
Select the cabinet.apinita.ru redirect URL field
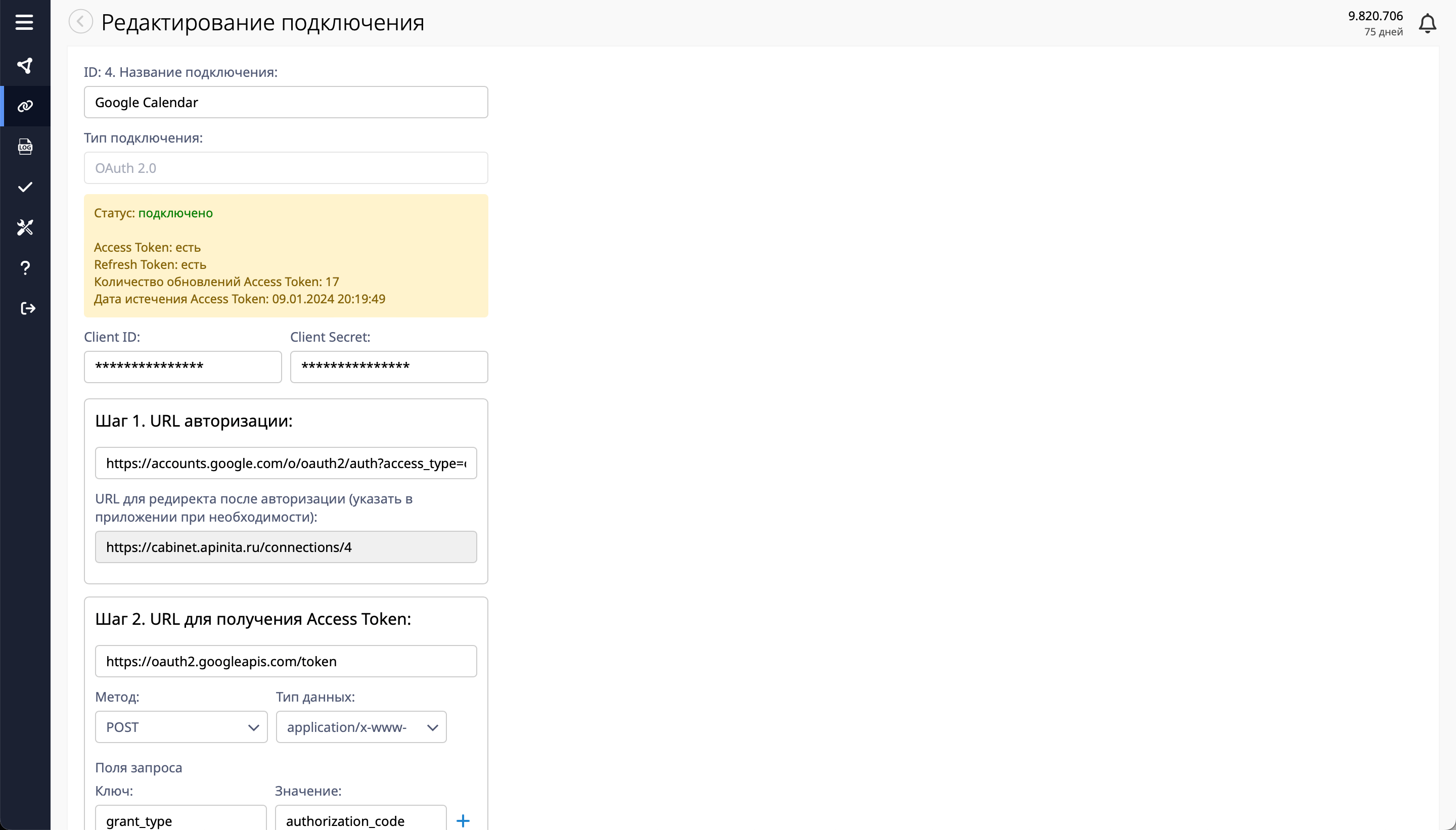click(x=286, y=547)
